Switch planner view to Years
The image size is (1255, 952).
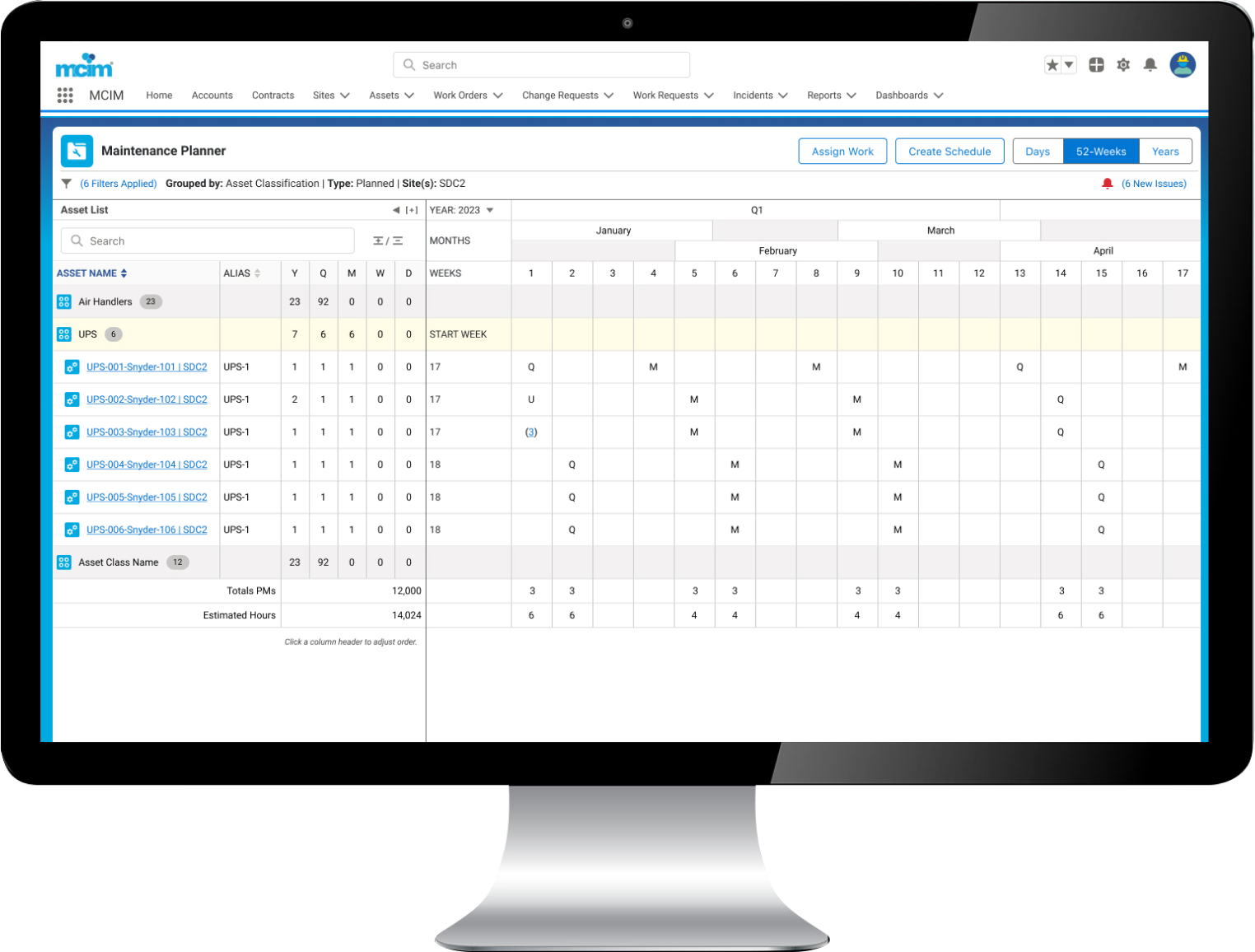click(1165, 152)
